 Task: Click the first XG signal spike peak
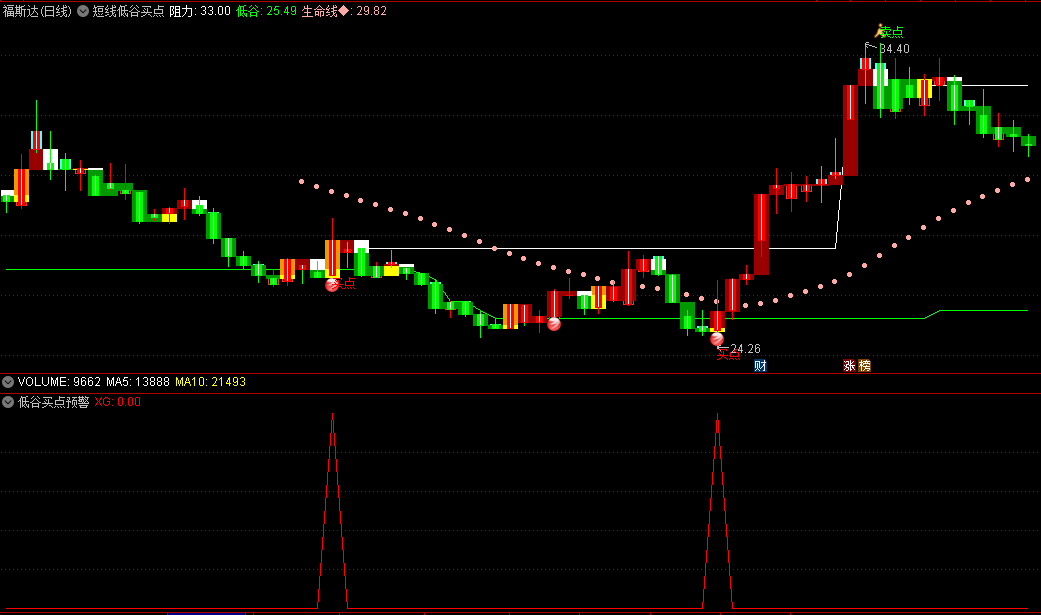click(x=333, y=415)
